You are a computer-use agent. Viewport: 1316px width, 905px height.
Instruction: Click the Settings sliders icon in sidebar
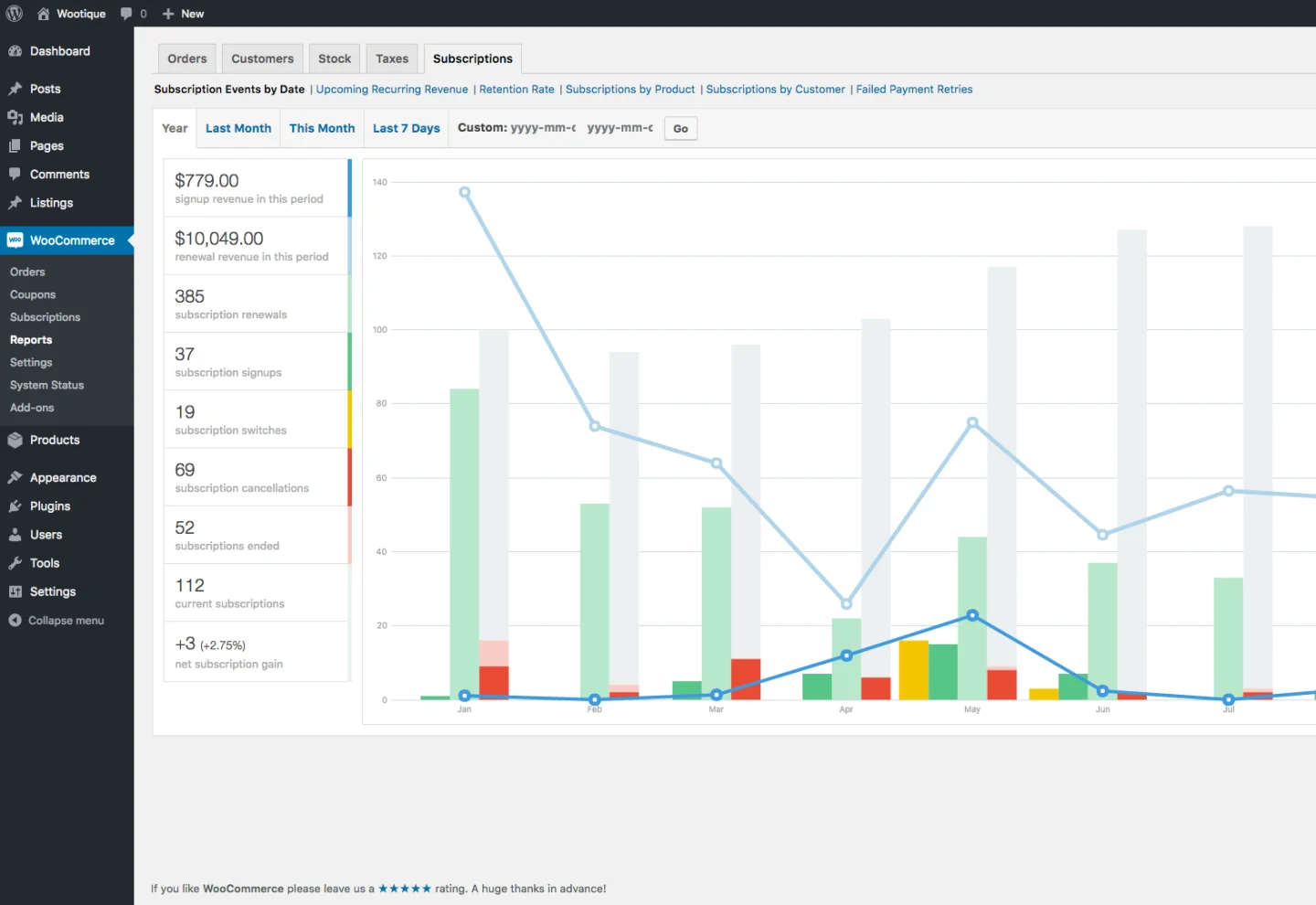[x=15, y=591]
